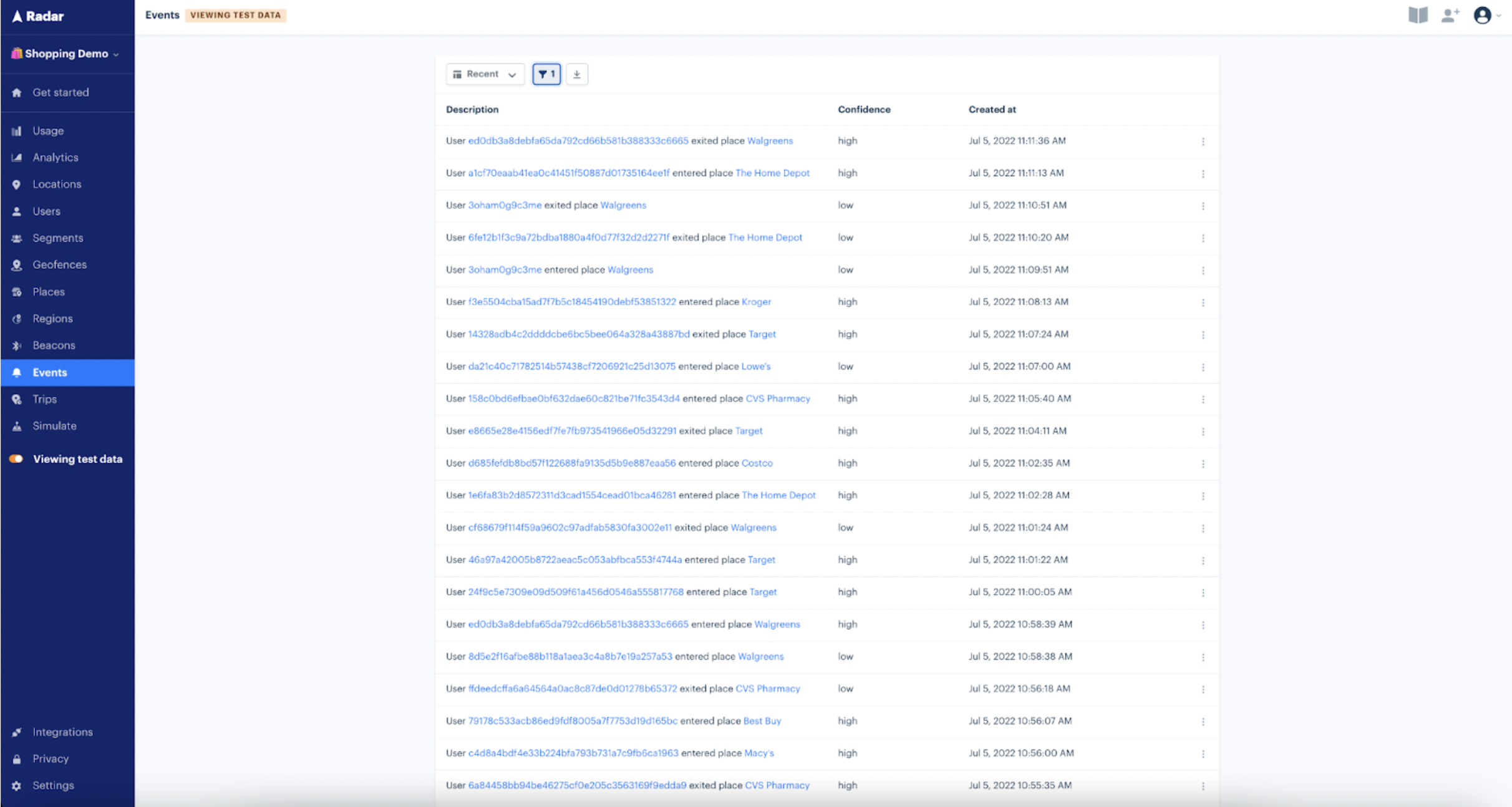Image resolution: width=1512 pixels, height=807 pixels.
Task: Open the documentation book icon
Action: tap(1418, 15)
